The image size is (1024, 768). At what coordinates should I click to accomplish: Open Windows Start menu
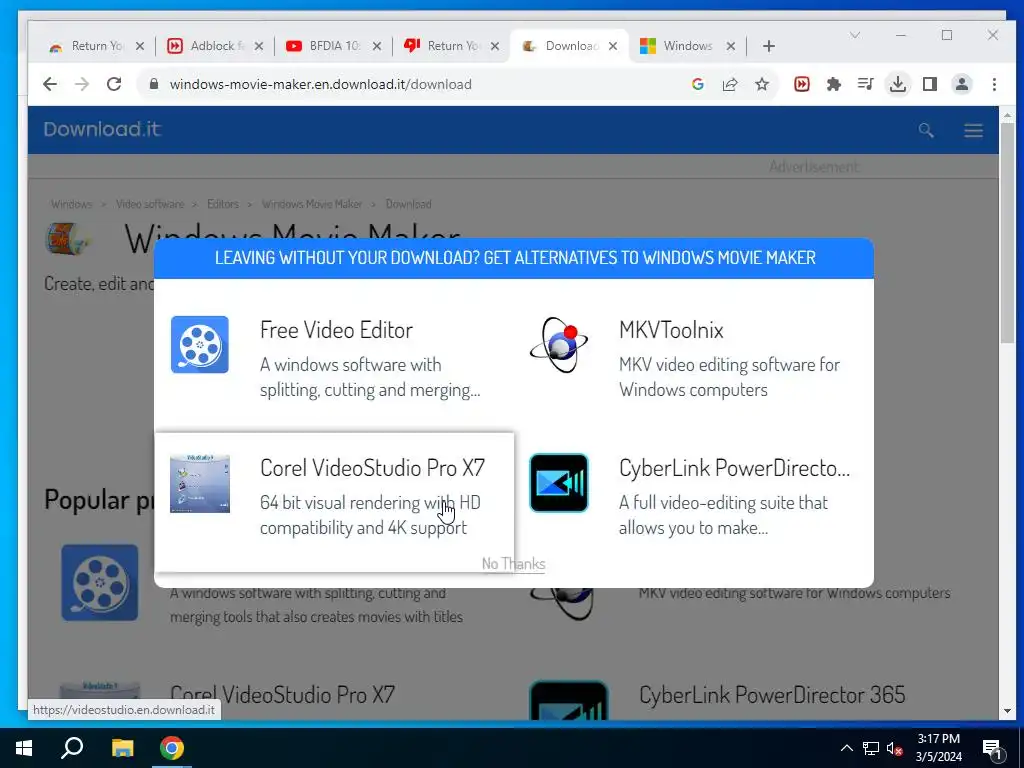pos(24,748)
